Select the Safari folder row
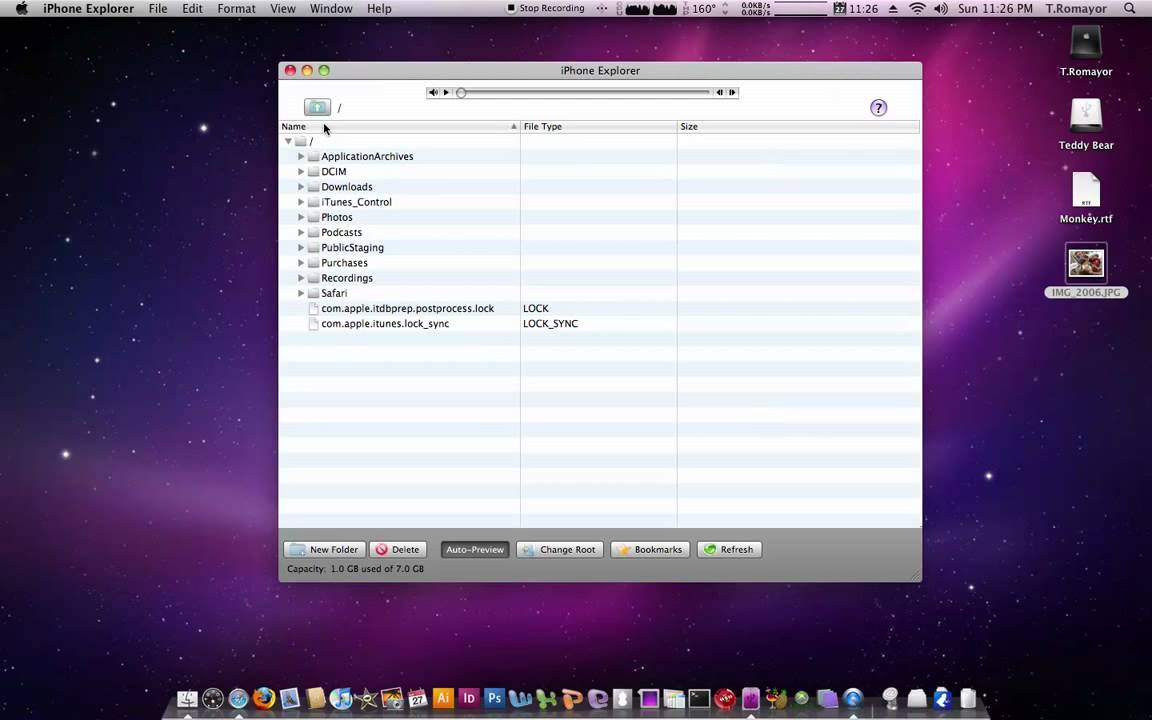 (x=600, y=293)
